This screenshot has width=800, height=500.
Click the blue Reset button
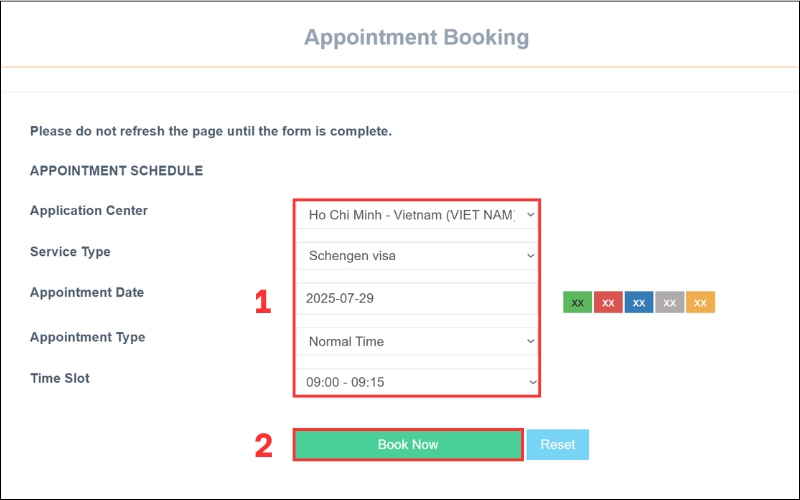click(558, 444)
